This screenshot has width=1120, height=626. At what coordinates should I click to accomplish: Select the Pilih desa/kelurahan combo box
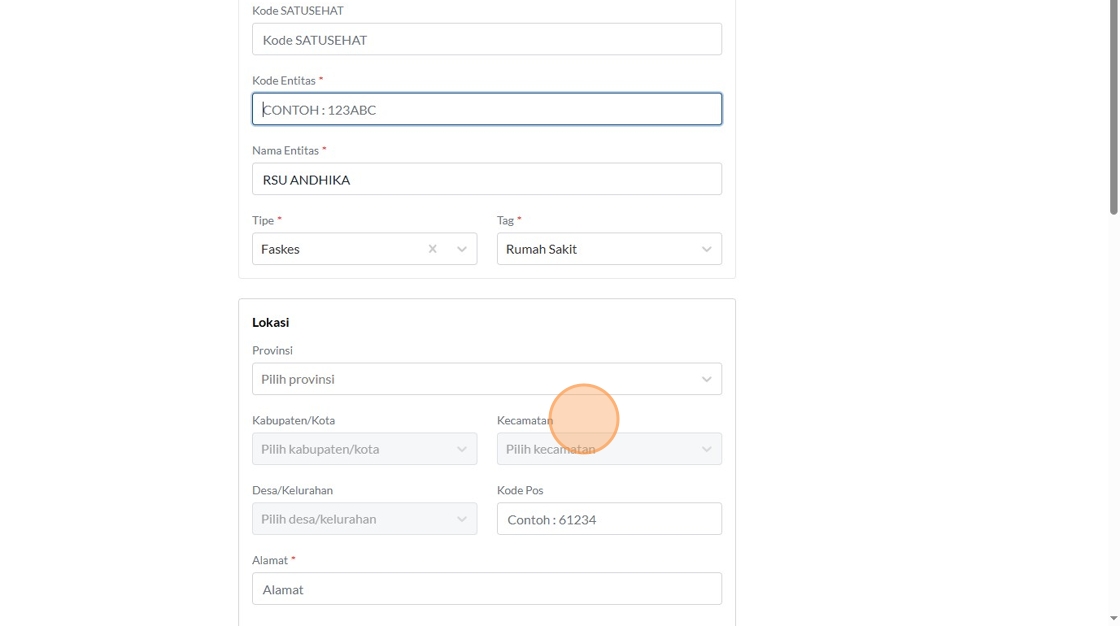(350, 519)
